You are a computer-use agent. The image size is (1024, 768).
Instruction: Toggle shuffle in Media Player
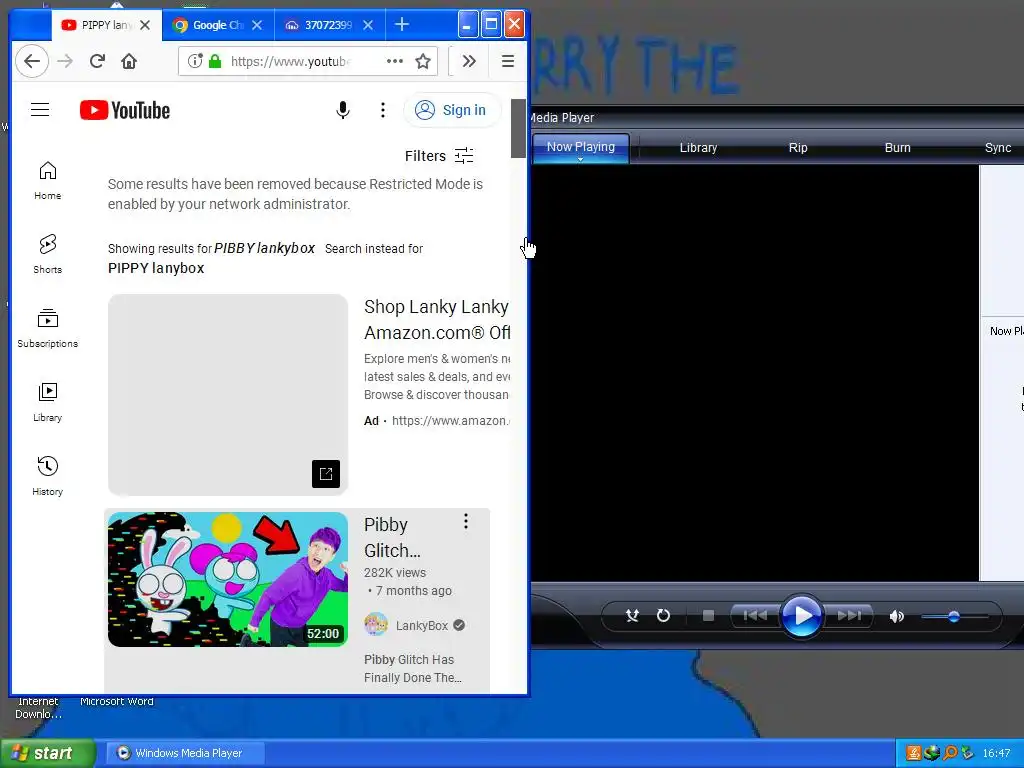(632, 615)
